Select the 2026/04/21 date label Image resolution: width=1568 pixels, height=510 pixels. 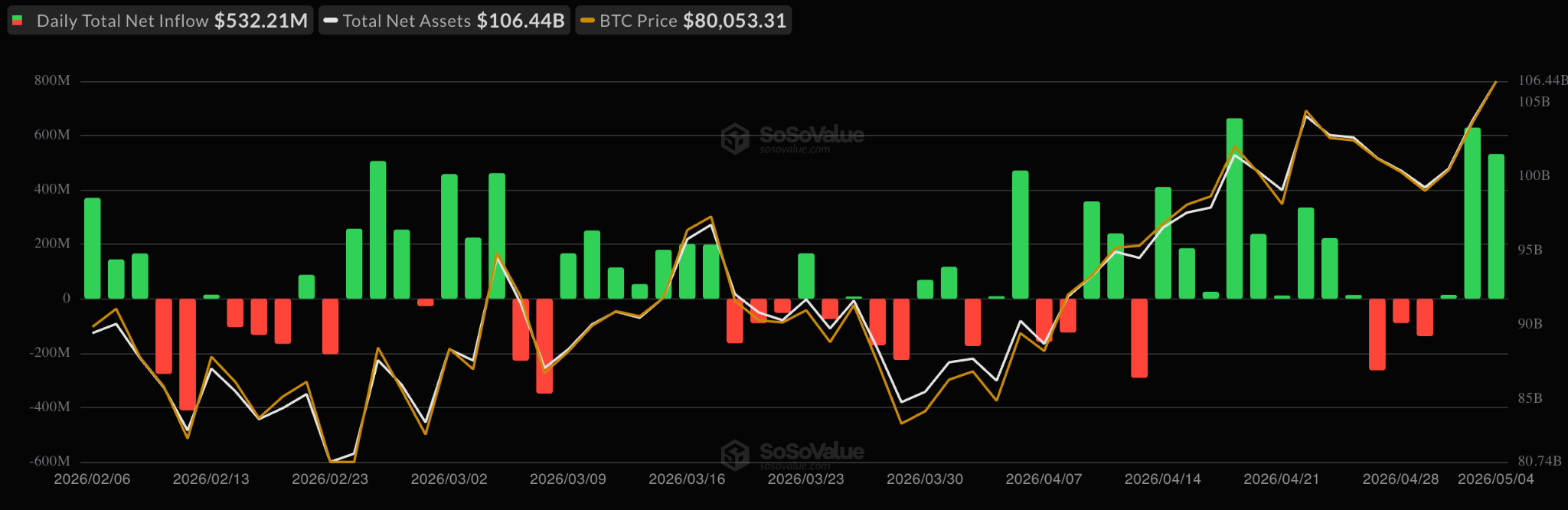pos(1282,479)
